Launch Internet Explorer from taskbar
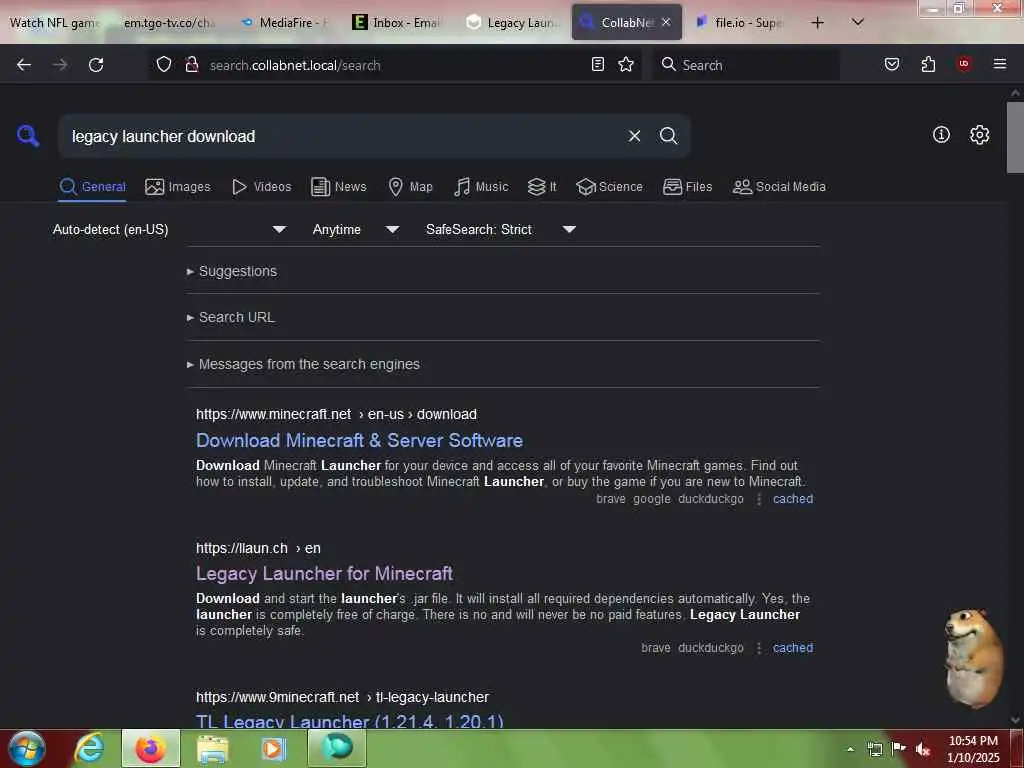 [89, 748]
